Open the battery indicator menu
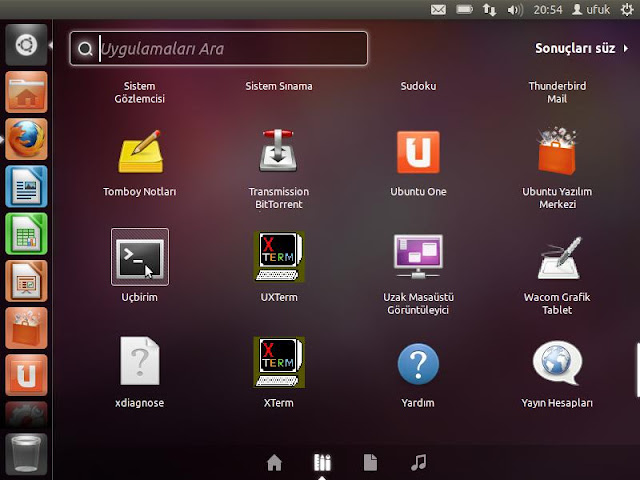The height and width of the screenshot is (480, 640). [464, 9]
